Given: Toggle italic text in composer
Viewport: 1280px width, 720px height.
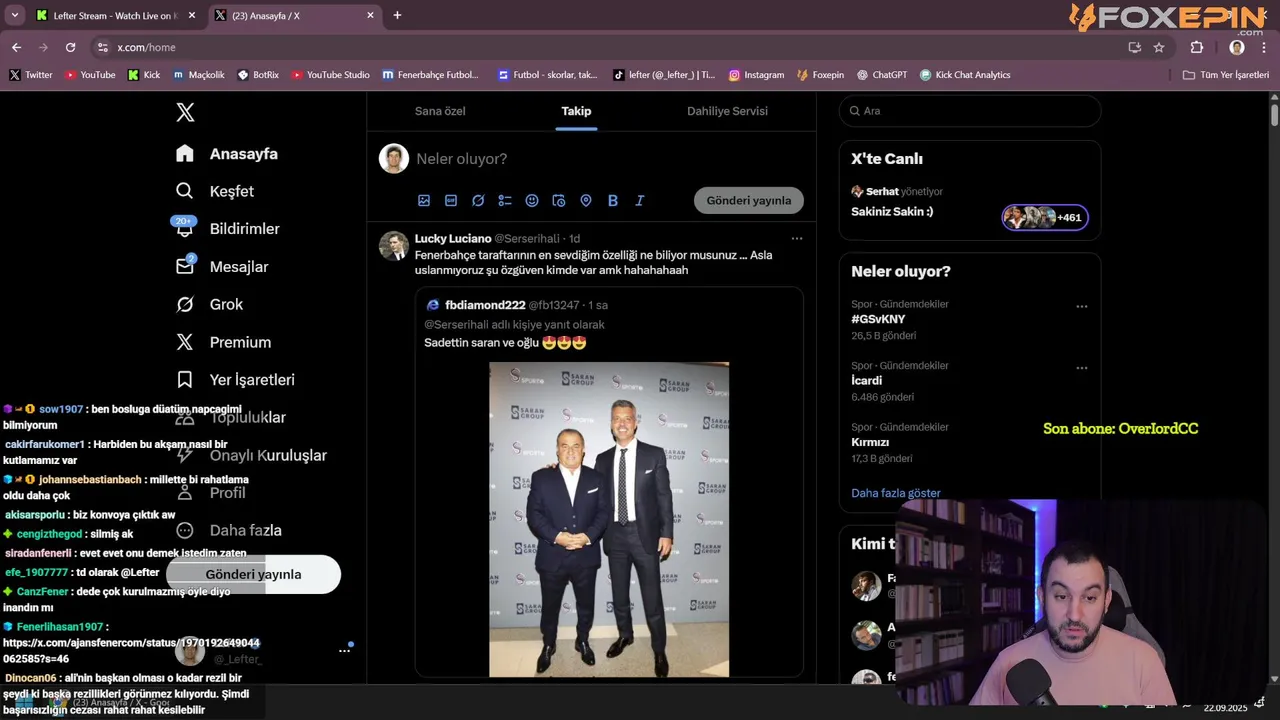Looking at the screenshot, I should point(640,200).
